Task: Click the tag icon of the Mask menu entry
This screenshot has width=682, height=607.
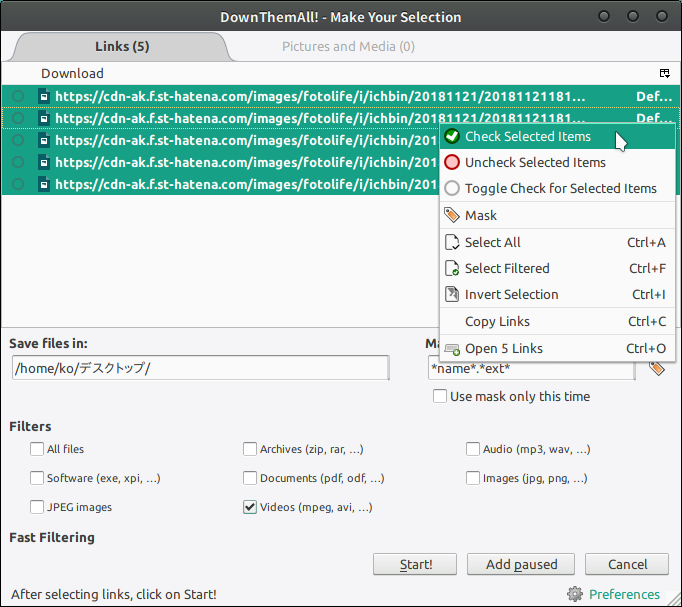Action: click(x=452, y=215)
